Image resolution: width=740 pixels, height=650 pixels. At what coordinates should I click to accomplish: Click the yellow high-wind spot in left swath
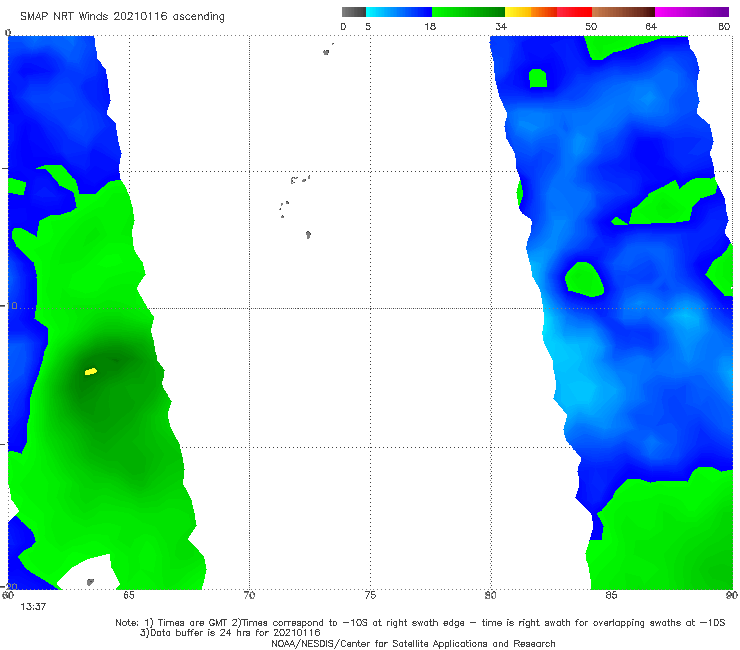coord(91,371)
